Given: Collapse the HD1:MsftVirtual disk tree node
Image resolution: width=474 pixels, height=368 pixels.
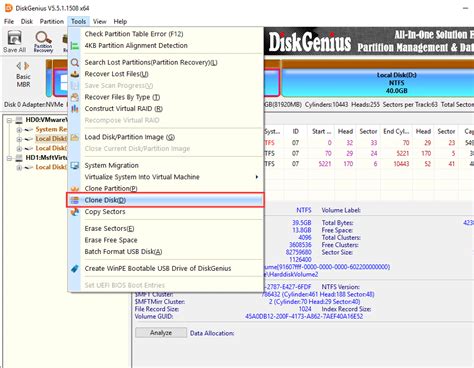Looking at the screenshot, I should [10, 158].
